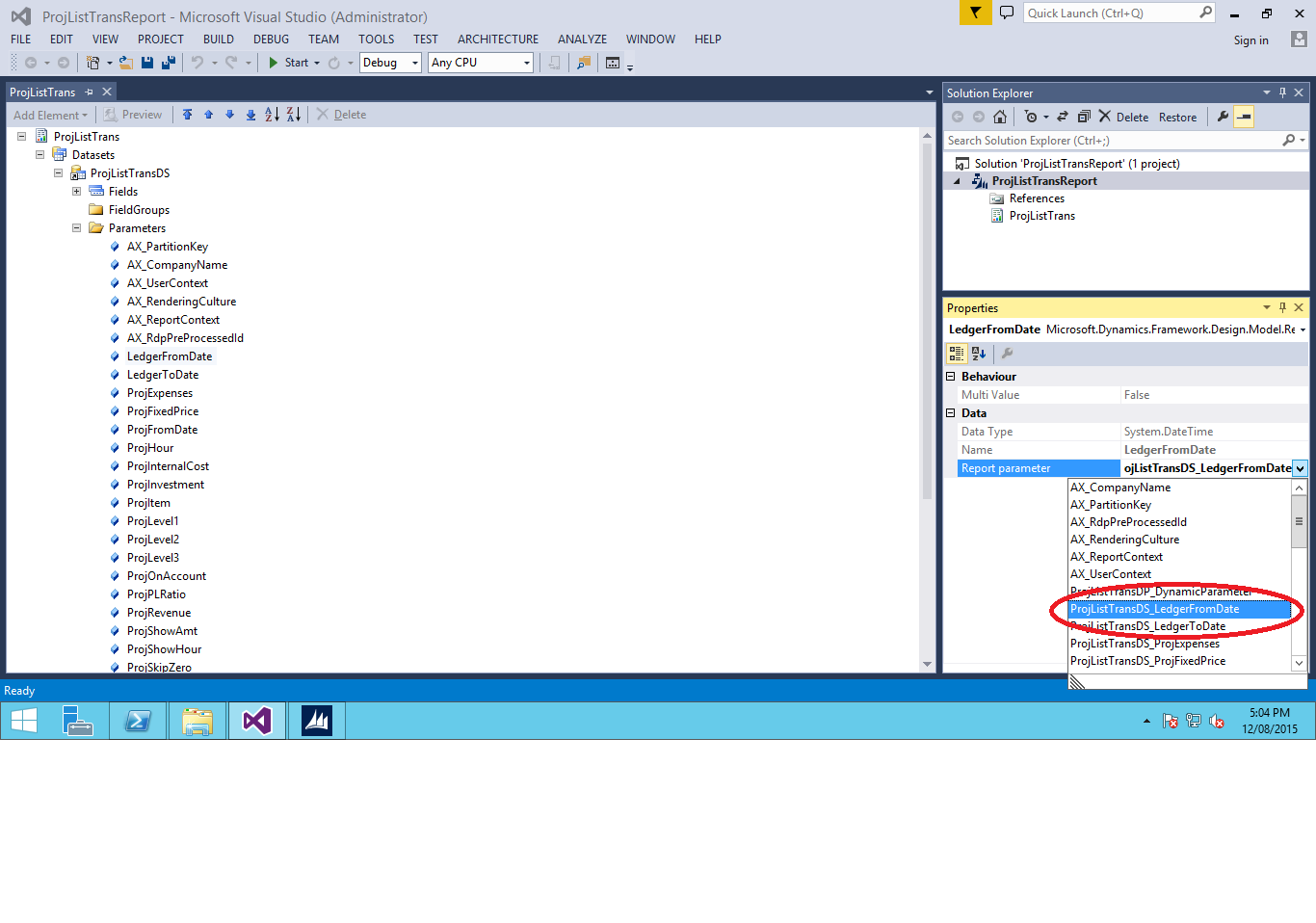Click the Refresh icon in Solution Explorer
Viewport: 1316px width, 923px height.
pyautogui.click(x=1062, y=117)
